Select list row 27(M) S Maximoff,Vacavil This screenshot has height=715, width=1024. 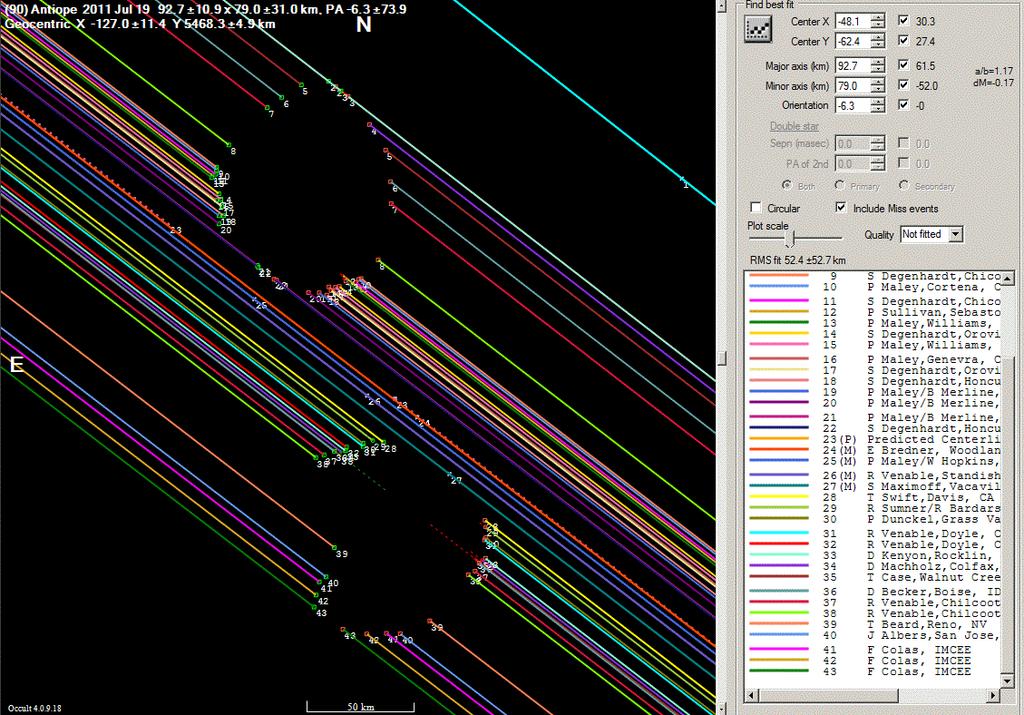click(872, 486)
